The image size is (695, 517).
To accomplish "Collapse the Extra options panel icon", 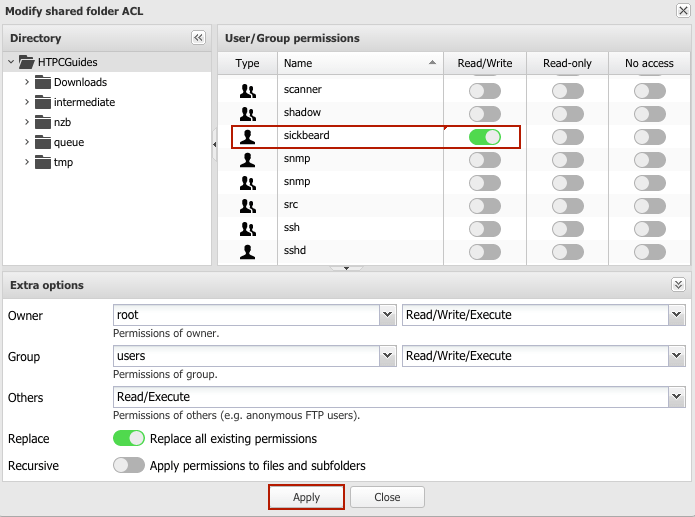I will coord(678,285).
